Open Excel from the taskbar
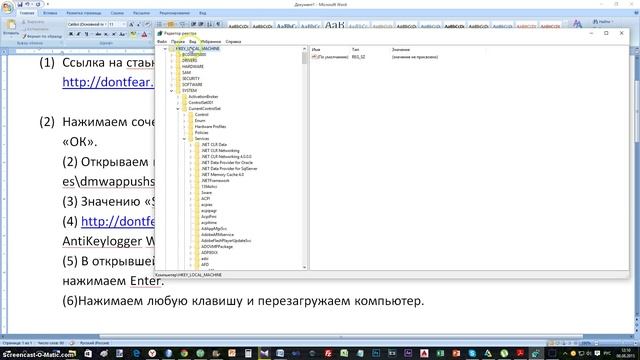640x360 pixels. tap(440, 353)
